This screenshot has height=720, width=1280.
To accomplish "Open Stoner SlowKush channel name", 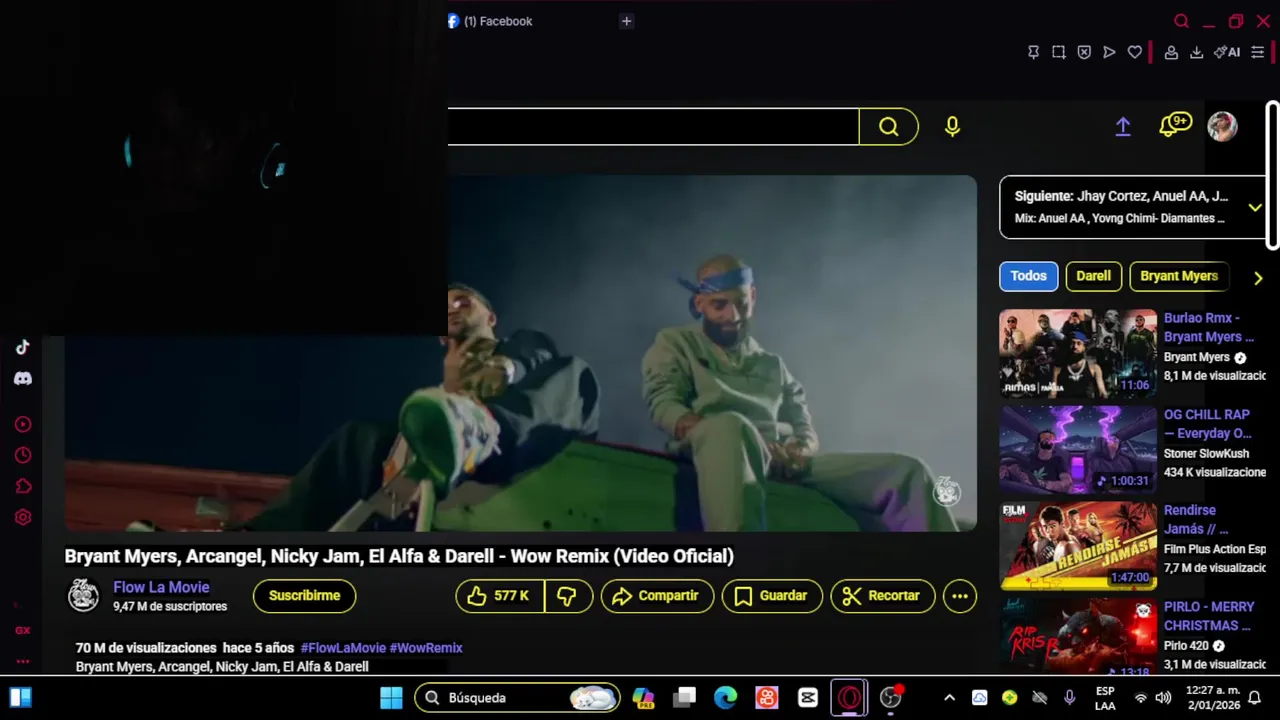I will tap(1206, 453).
